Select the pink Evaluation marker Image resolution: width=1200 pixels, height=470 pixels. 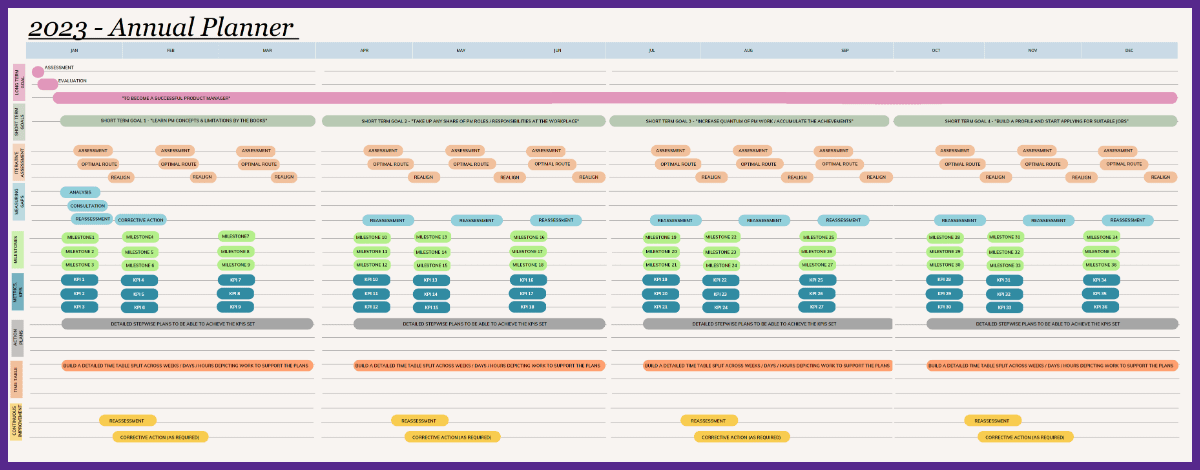47,84
